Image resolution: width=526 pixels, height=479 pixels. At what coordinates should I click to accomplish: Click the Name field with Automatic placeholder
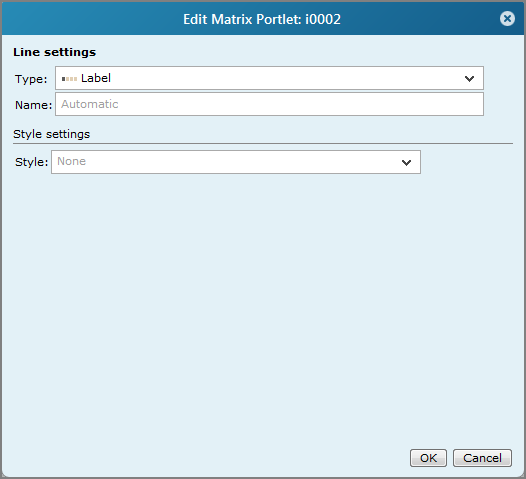coord(269,104)
